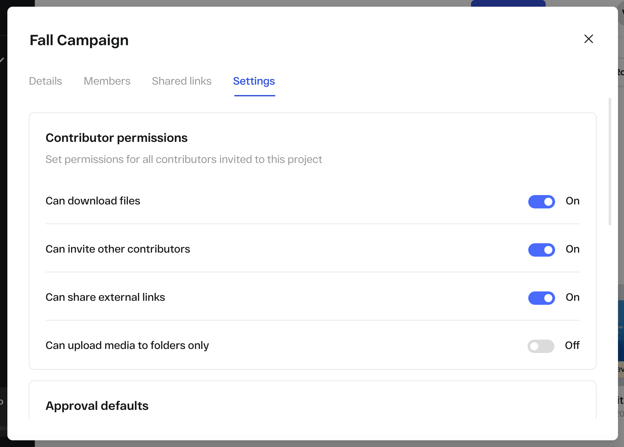The image size is (624, 447).
Task: Select the Settings tab
Action: pos(254,81)
